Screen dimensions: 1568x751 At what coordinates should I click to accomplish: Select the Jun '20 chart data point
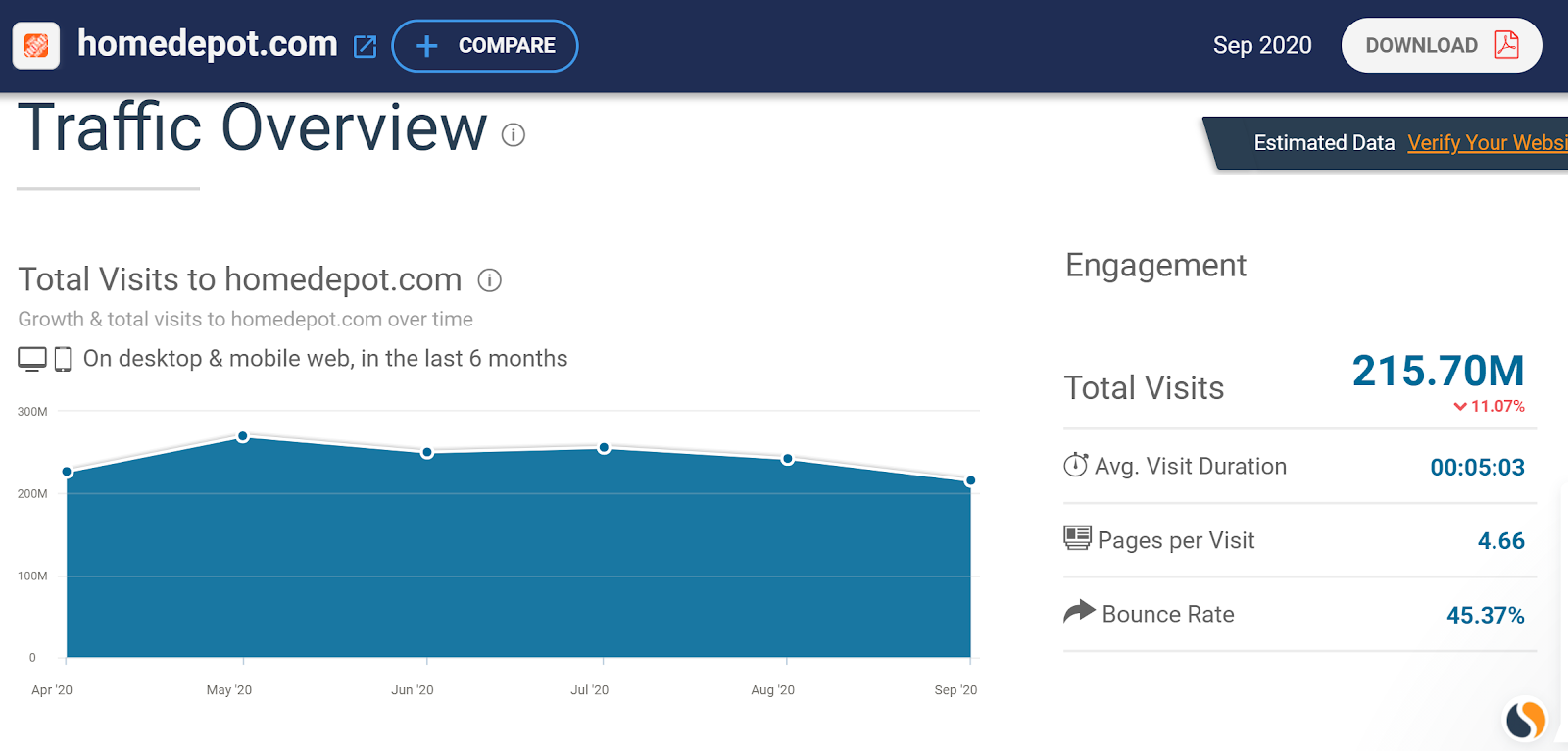(427, 452)
